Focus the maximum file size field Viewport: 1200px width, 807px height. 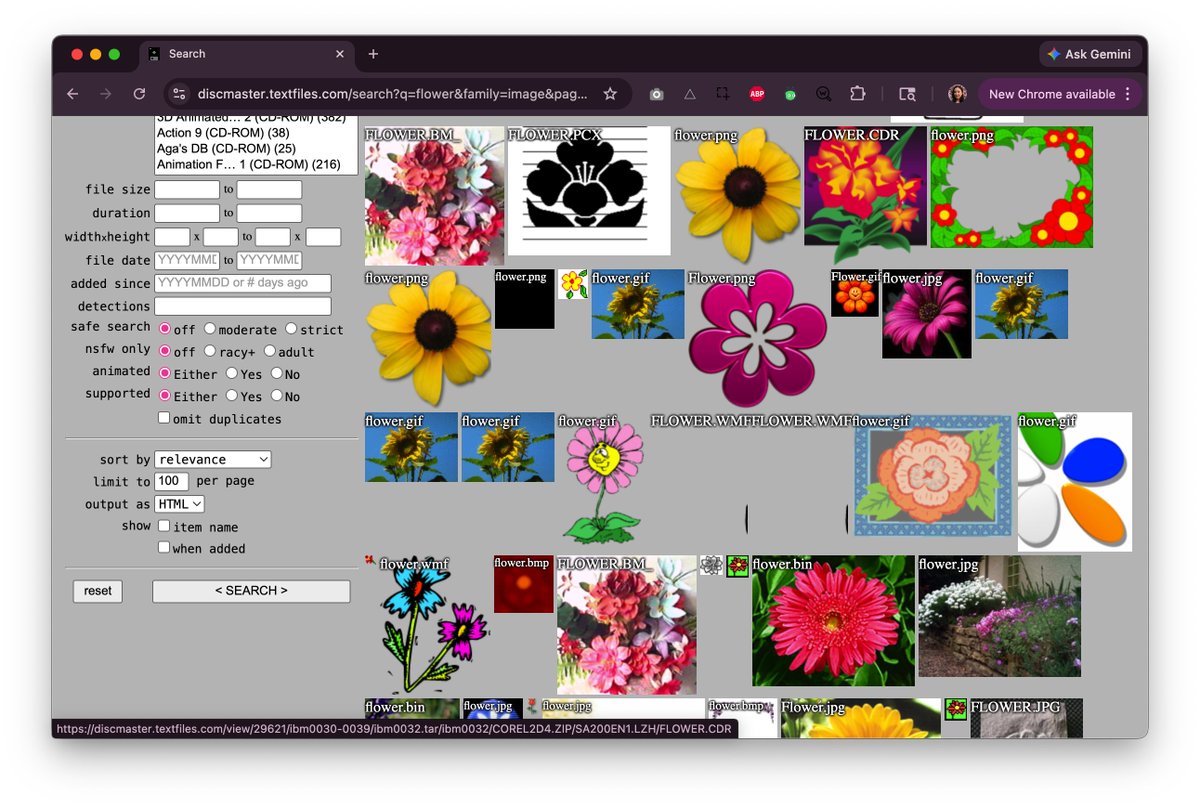pos(269,189)
